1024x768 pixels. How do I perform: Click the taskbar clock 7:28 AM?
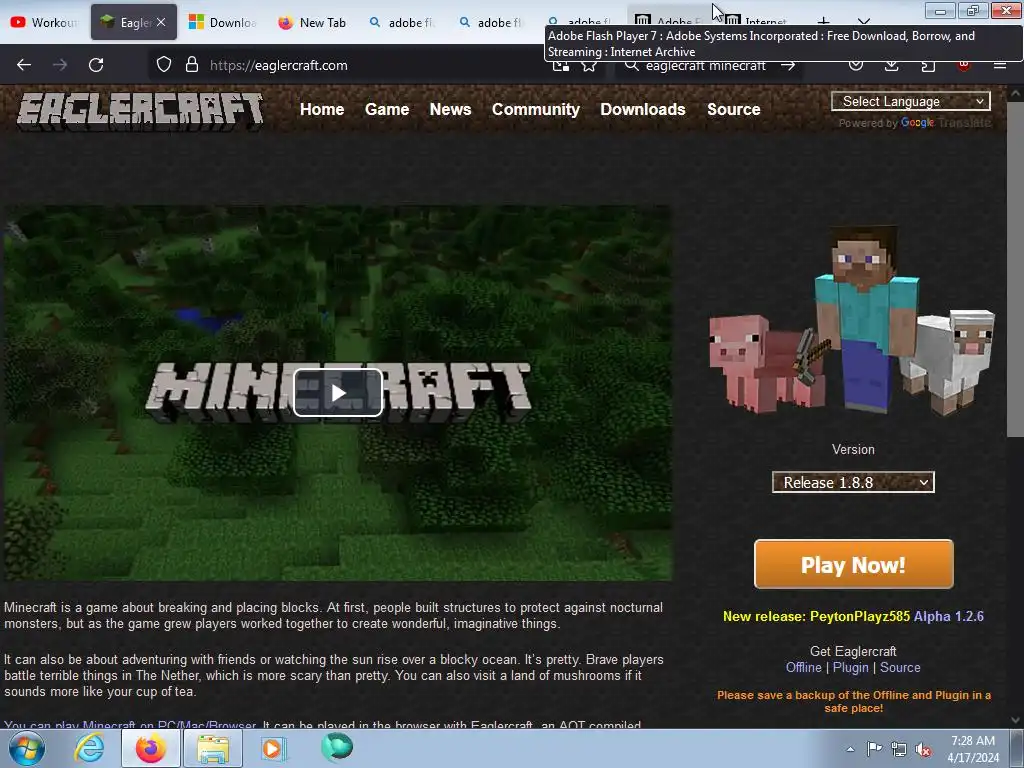click(973, 749)
